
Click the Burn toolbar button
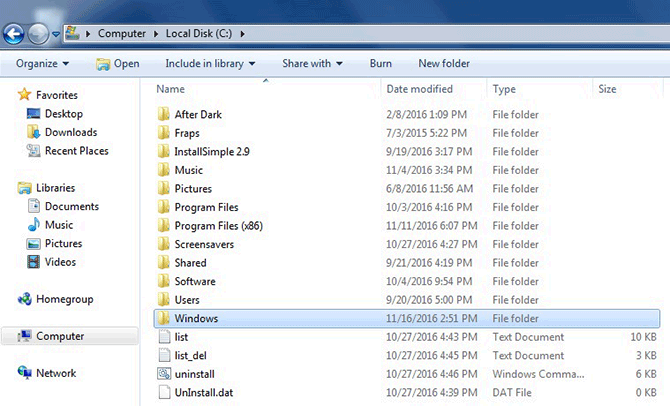[x=381, y=64]
